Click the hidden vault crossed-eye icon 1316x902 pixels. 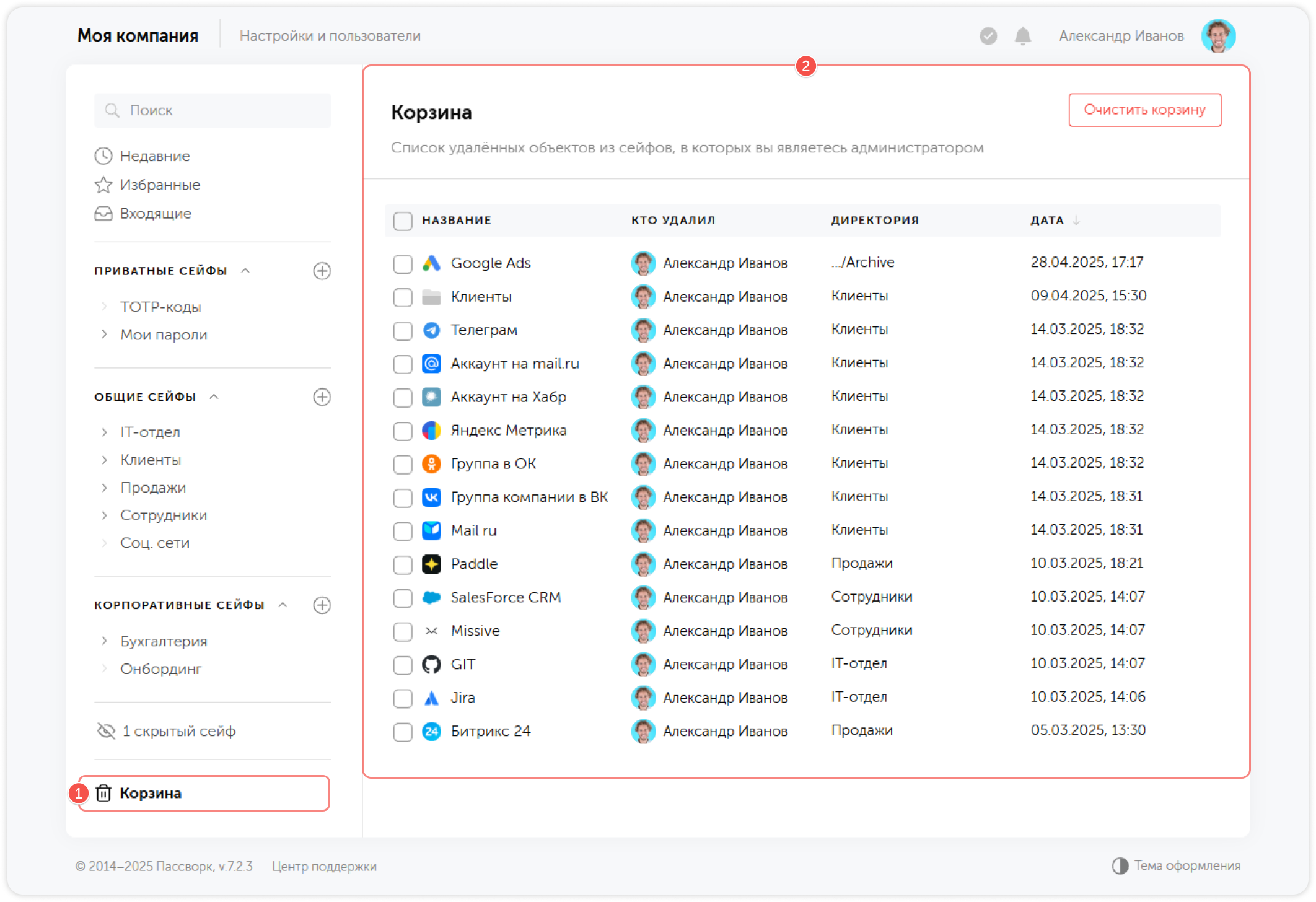click(x=106, y=731)
